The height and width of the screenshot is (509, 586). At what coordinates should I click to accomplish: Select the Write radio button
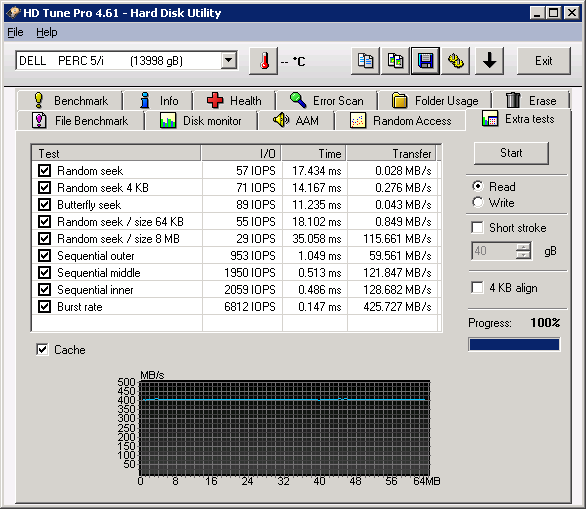point(478,203)
